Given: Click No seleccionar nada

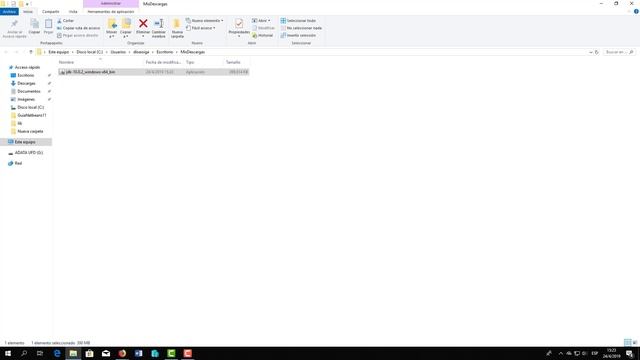Looking at the screenshot, I should 301,28.
